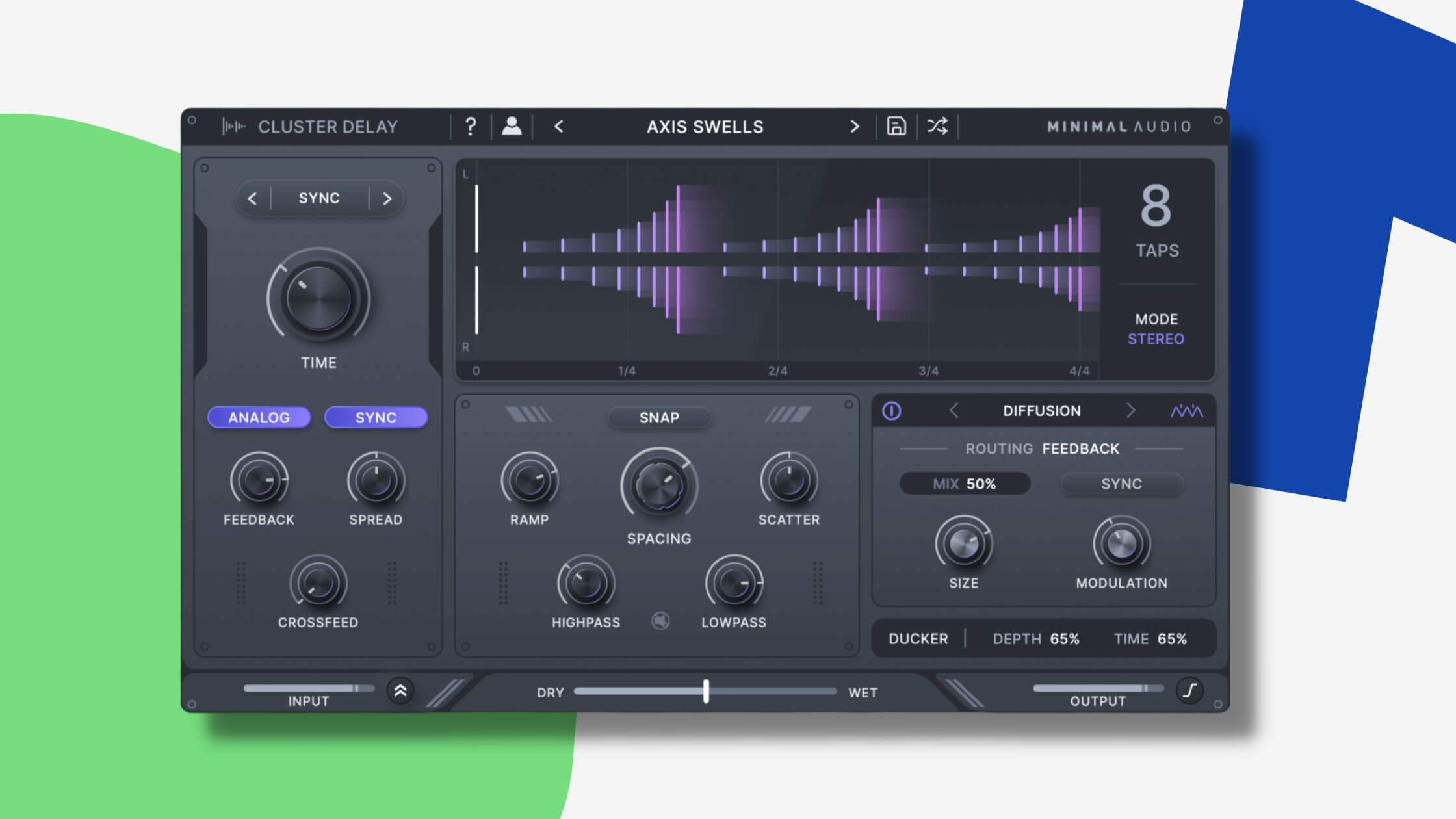
Task: Click the SPACING knob
Action: 659,486
